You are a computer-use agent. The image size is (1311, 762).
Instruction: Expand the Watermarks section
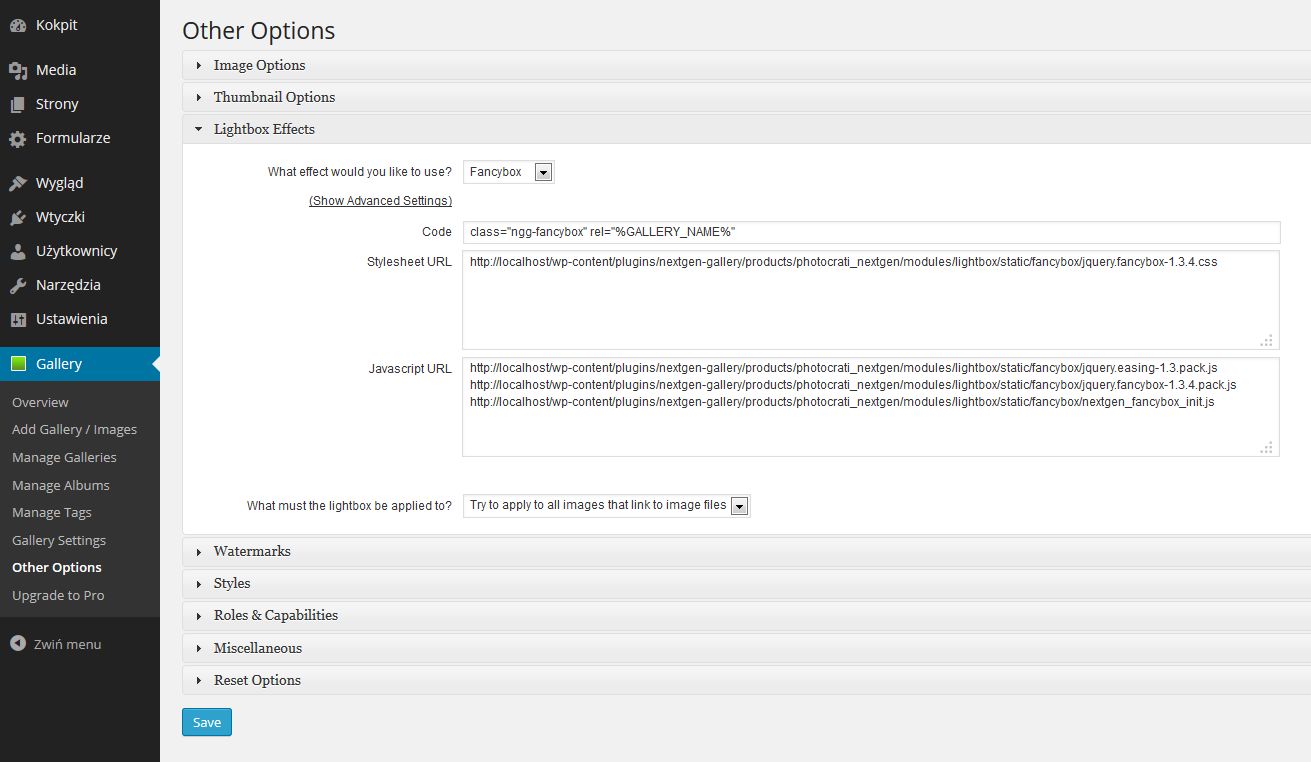[x=746, y=551]
